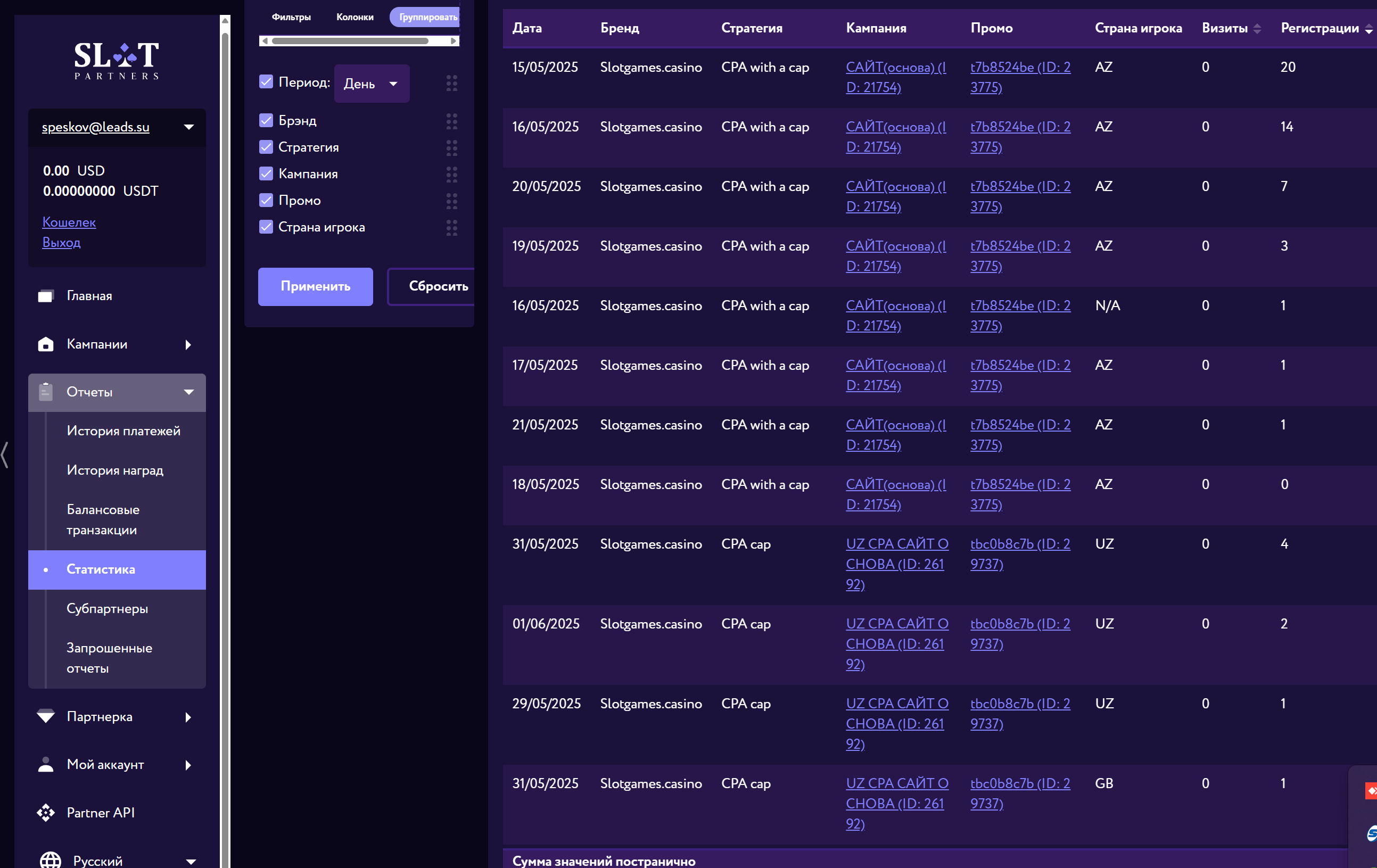The width and height of the screenshot is (1377, 868).
Task: Uncheck the Промо checkbox
Action: (x=266, y=200)
